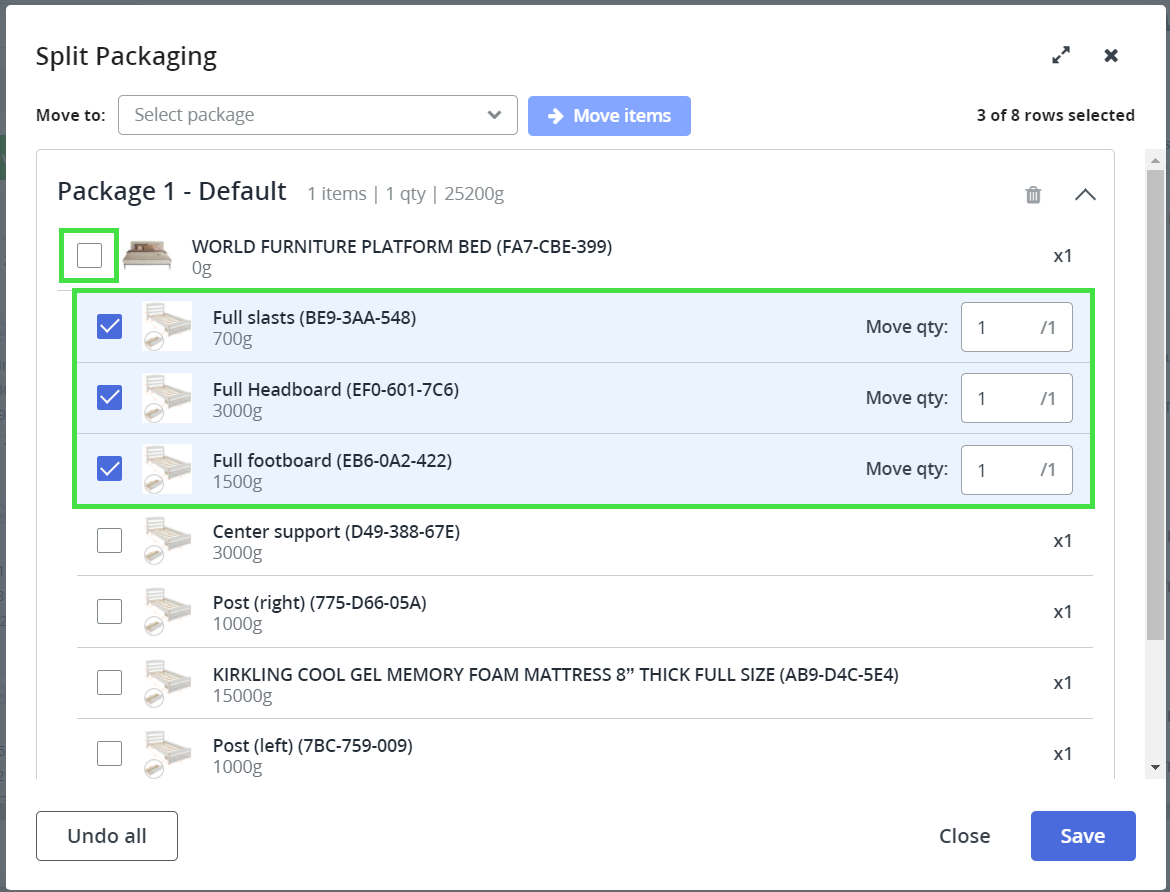1170x892 pixels.
Task: Click the expand dialog arrows icon
Action: coord(1061,56)
